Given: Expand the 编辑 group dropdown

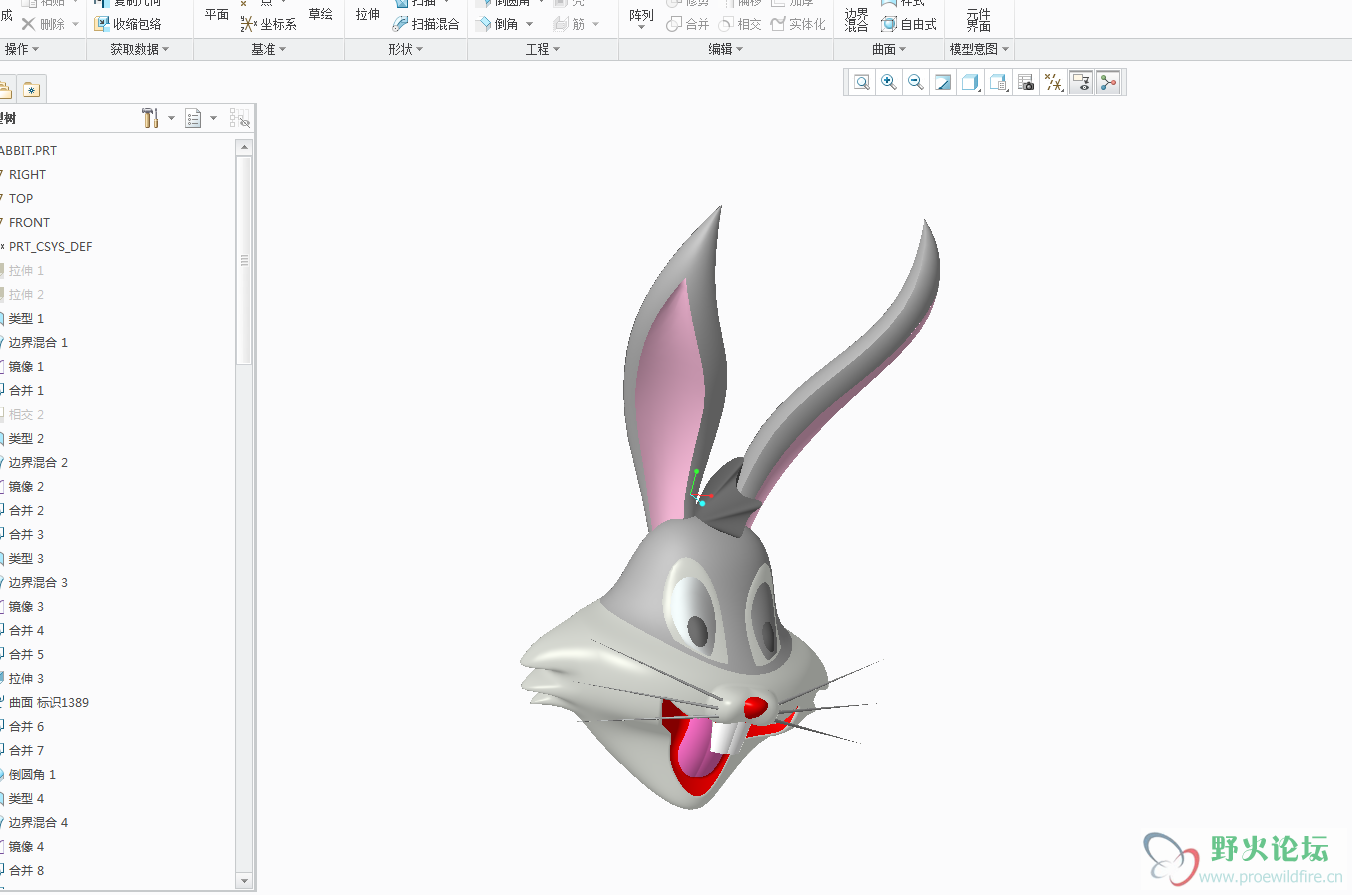Looking at the screenshot, I should coord(726,49).
